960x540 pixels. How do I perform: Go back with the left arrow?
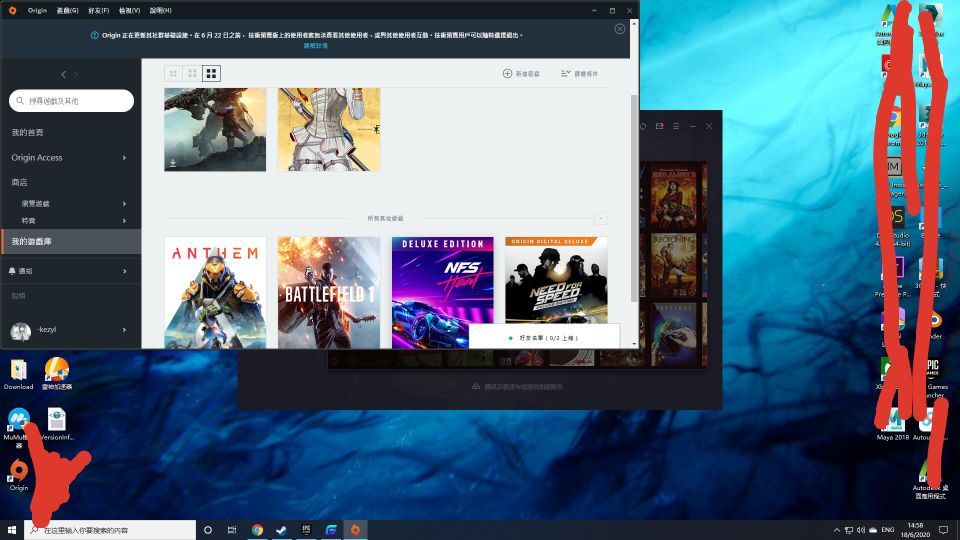(63, 75)
